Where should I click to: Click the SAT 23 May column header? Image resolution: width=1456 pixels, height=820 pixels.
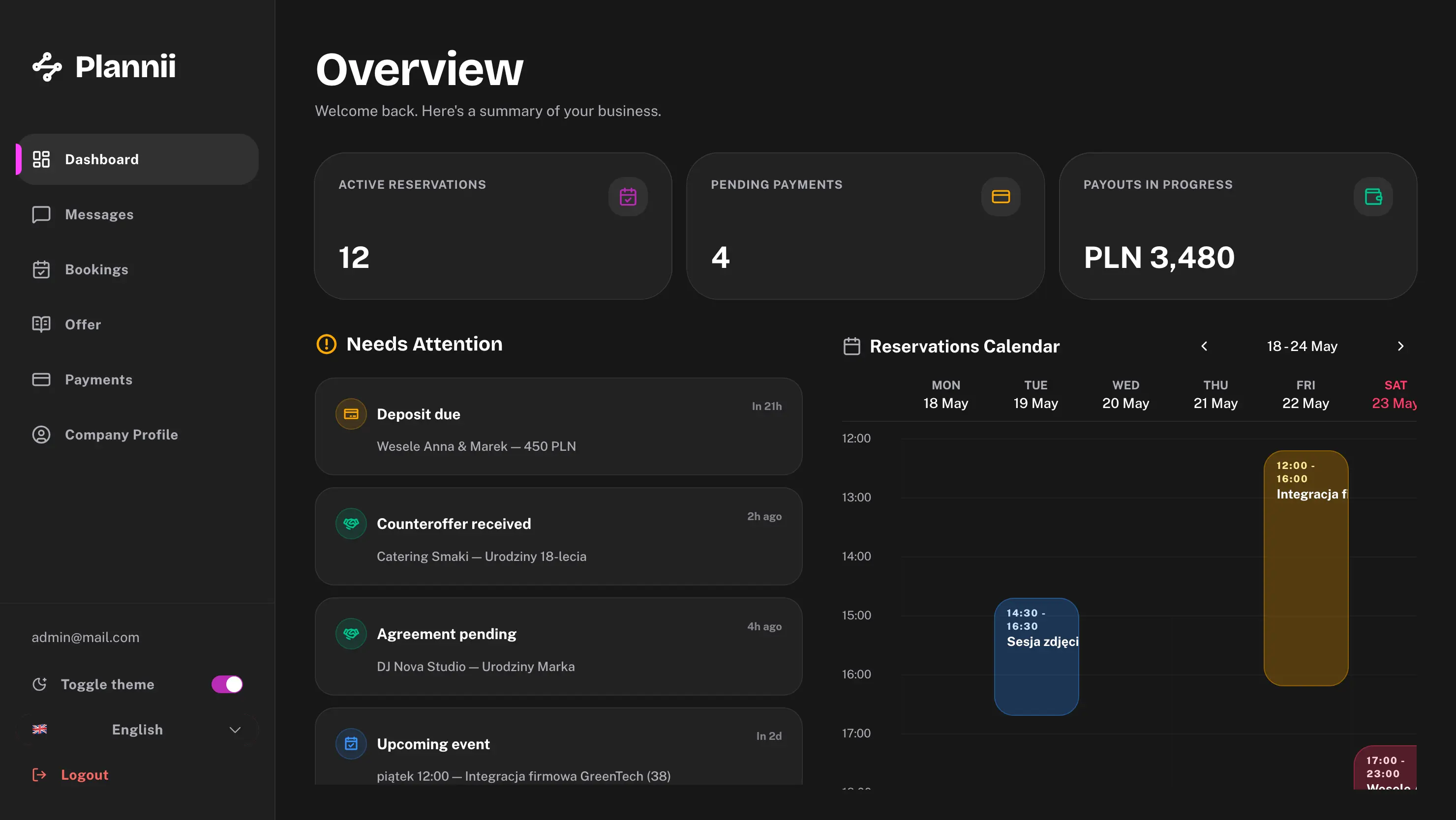(x=1395, y=394)
